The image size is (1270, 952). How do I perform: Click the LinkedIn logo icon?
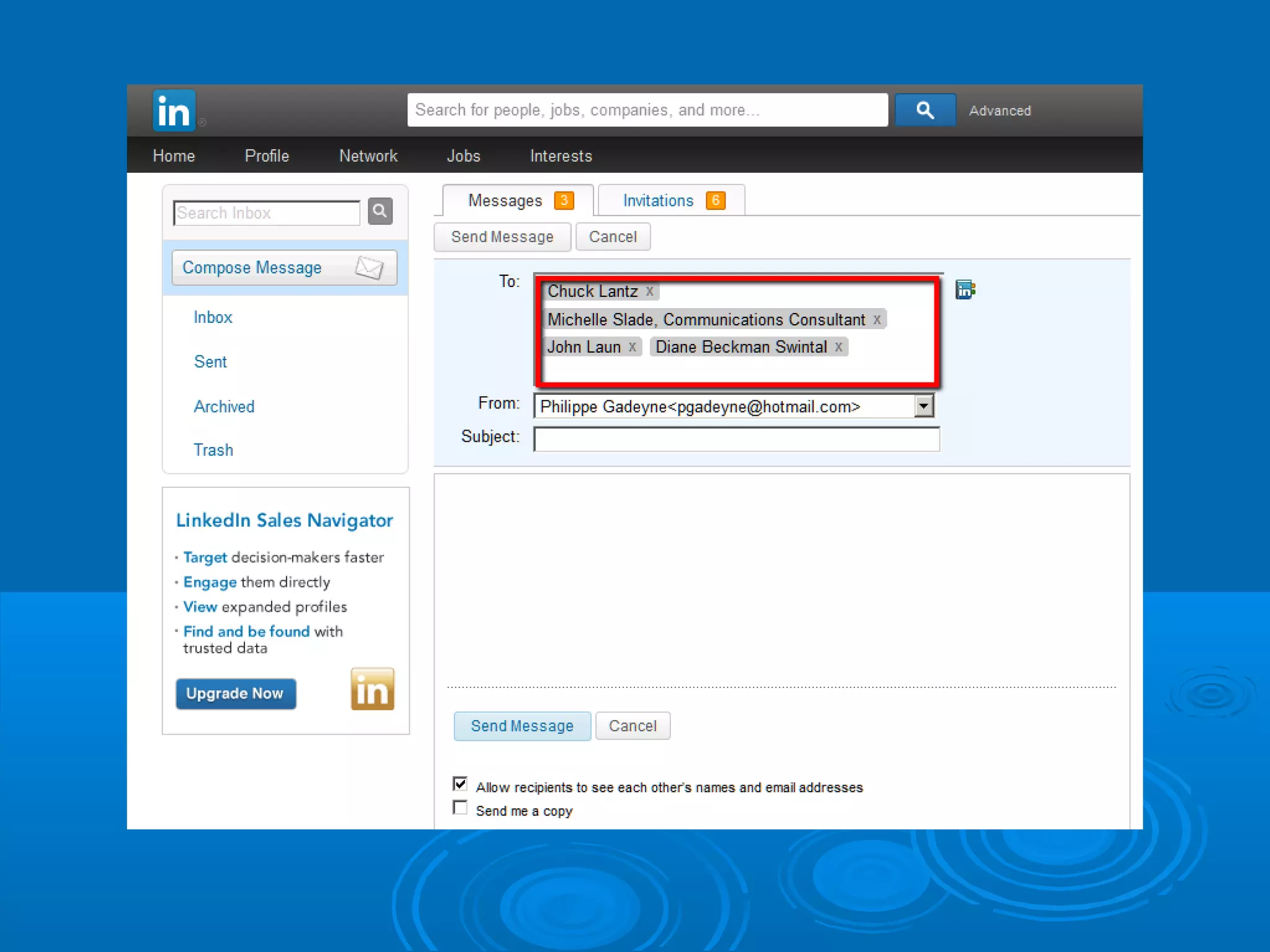point(174,111)
